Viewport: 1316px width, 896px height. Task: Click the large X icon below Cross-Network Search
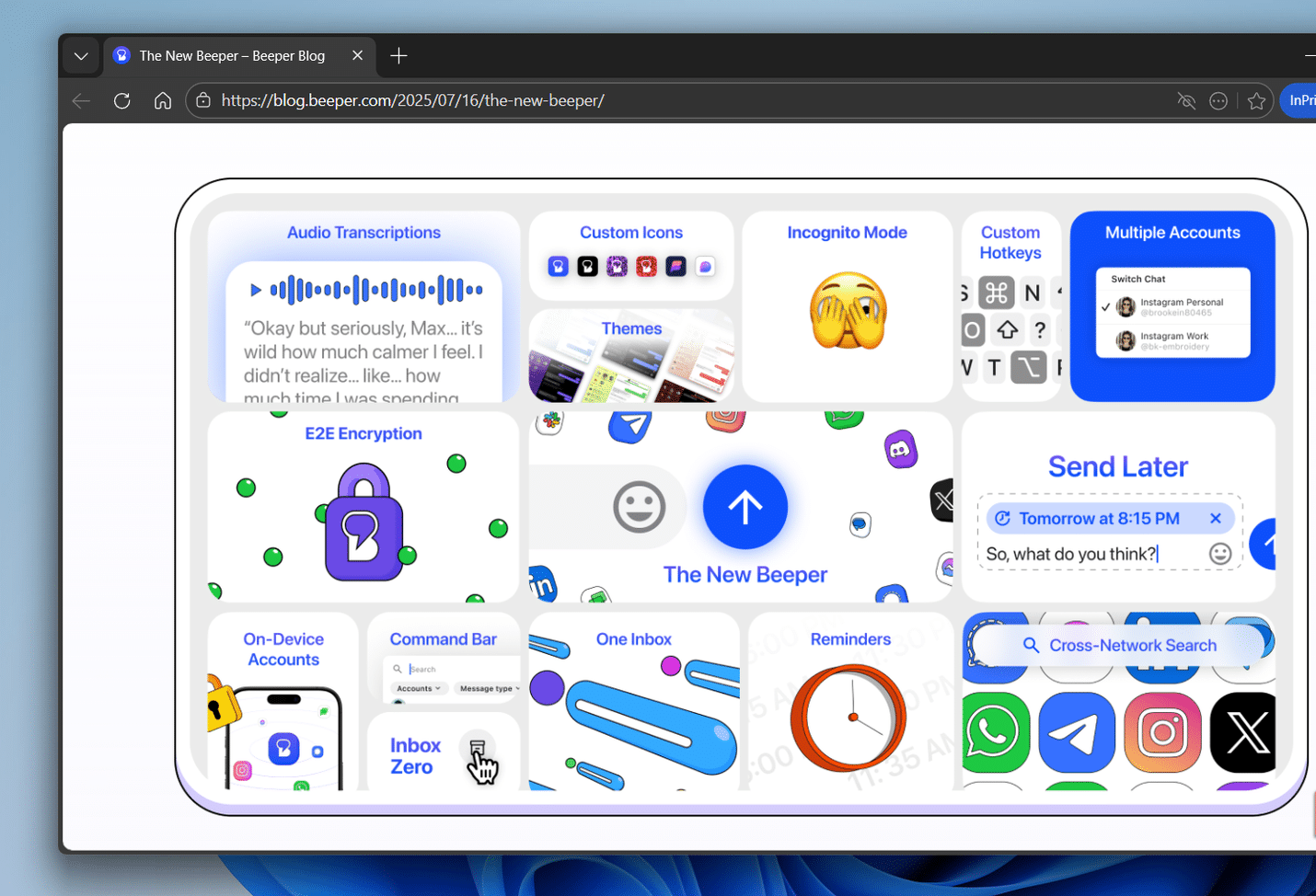pyautogui.click(x=1244, y=733)
